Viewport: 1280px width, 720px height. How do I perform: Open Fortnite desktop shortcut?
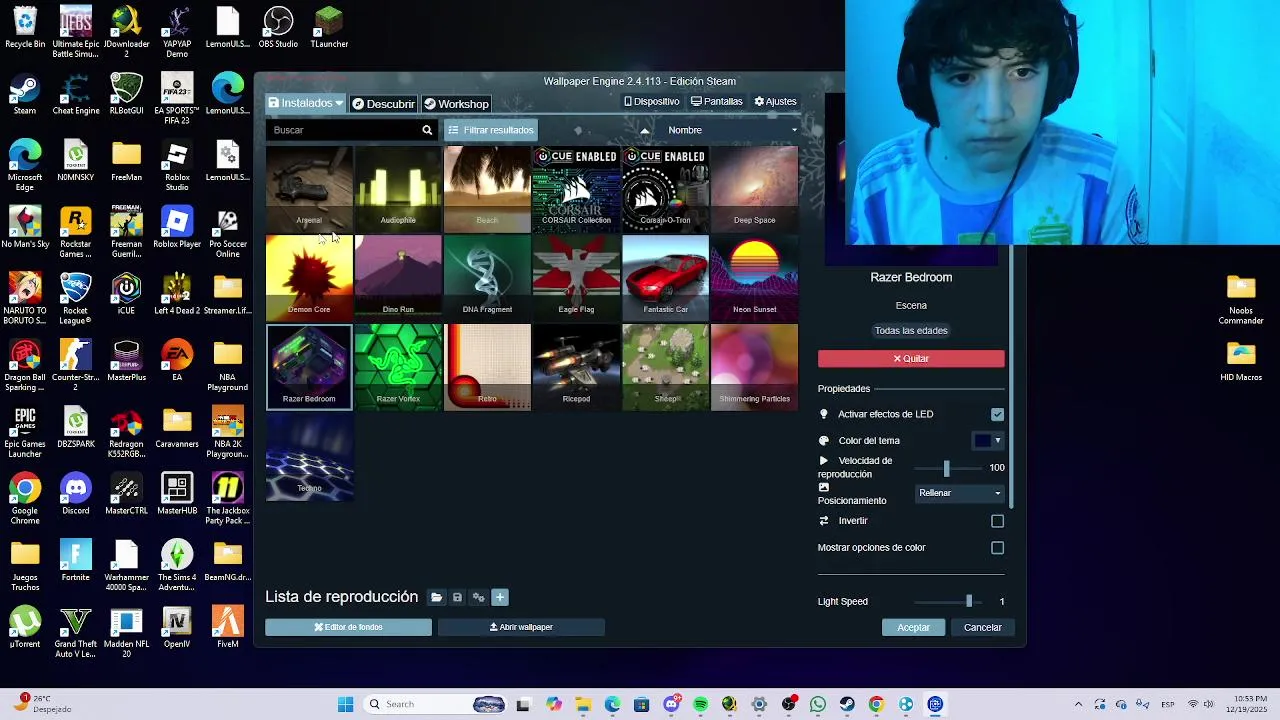click(x=76, y=561)
